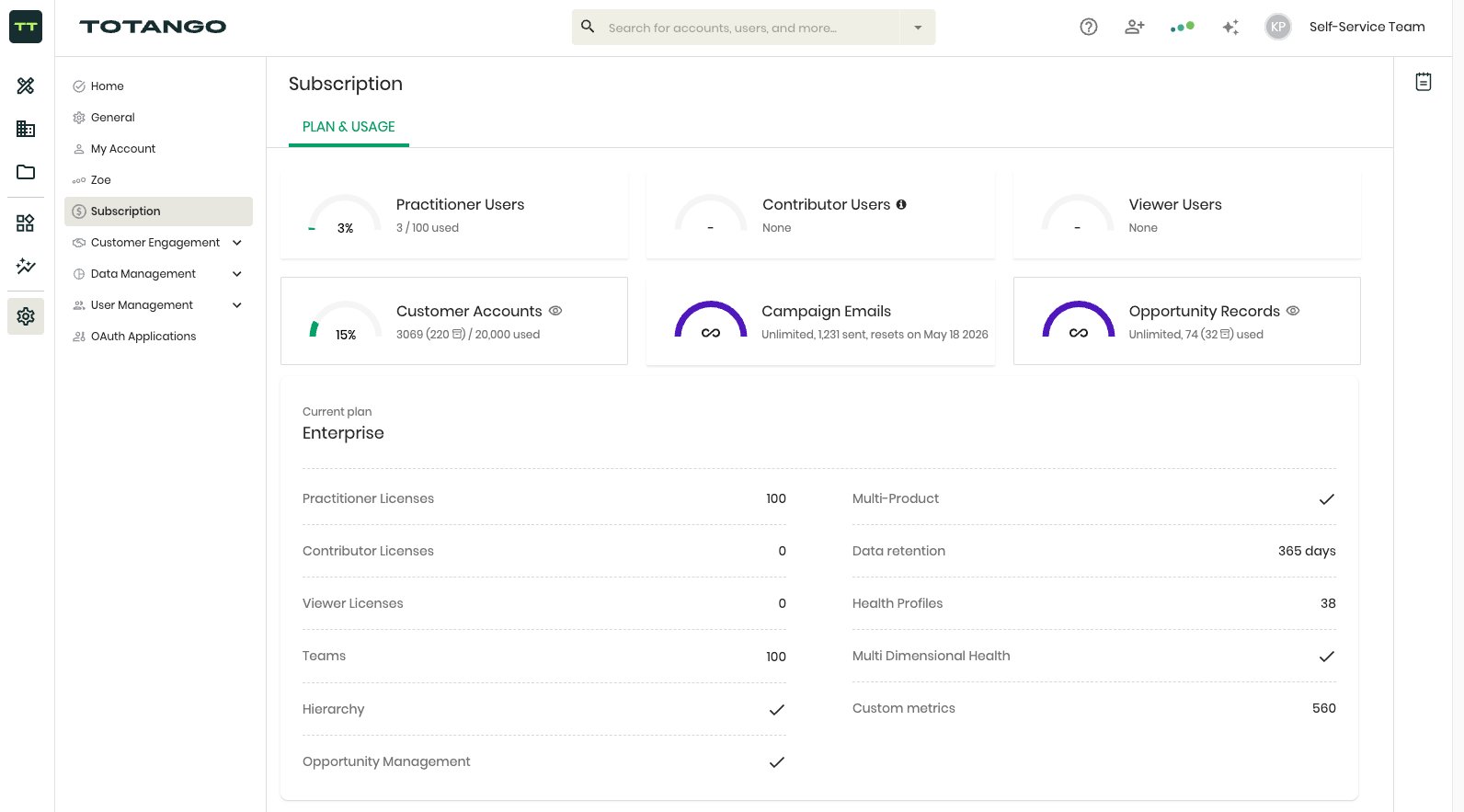Toggle Opportunity Records eye icon

pos(1293,311)
